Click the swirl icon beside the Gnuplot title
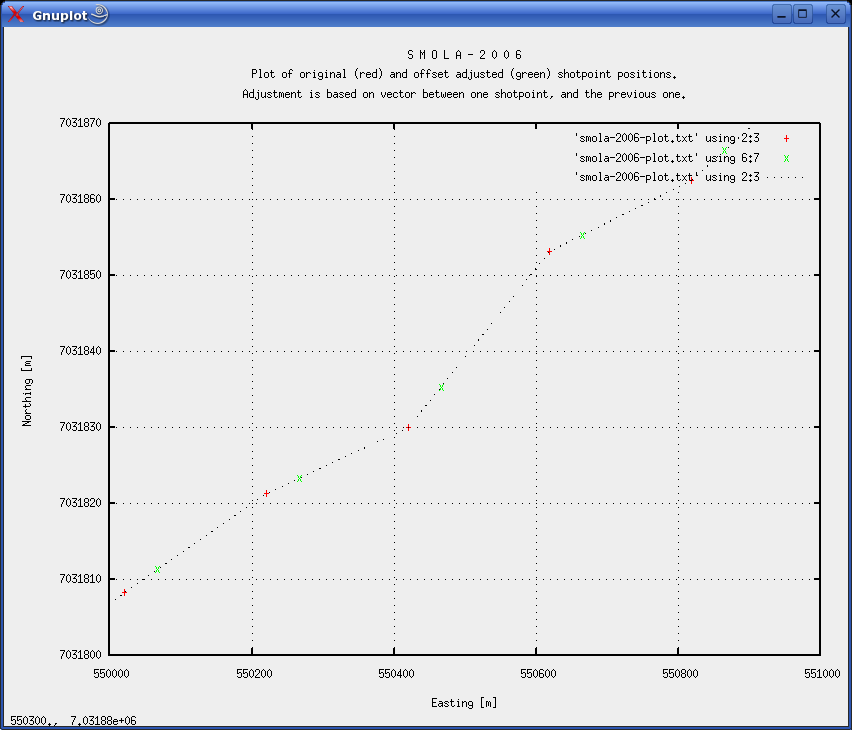 click(98, 14)
